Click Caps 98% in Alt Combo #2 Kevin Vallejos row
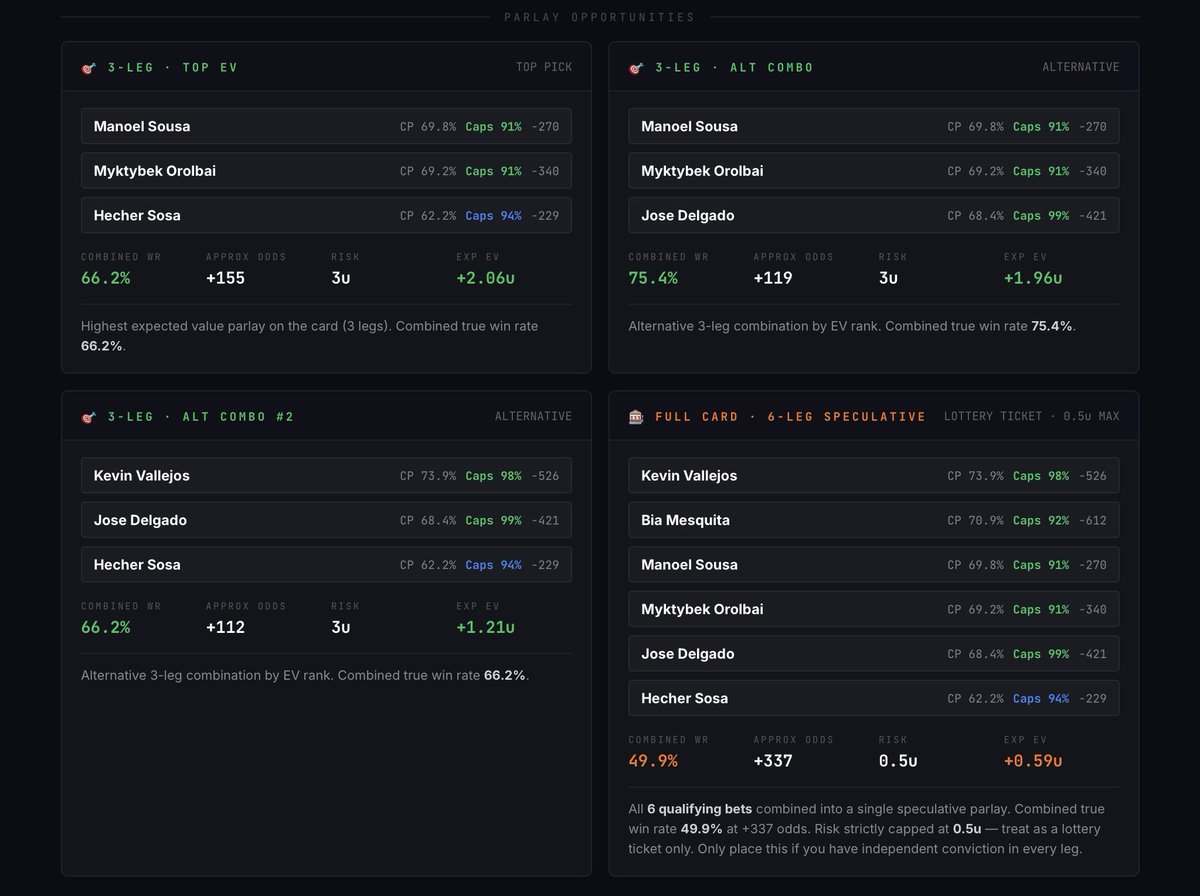 (493, 476)
